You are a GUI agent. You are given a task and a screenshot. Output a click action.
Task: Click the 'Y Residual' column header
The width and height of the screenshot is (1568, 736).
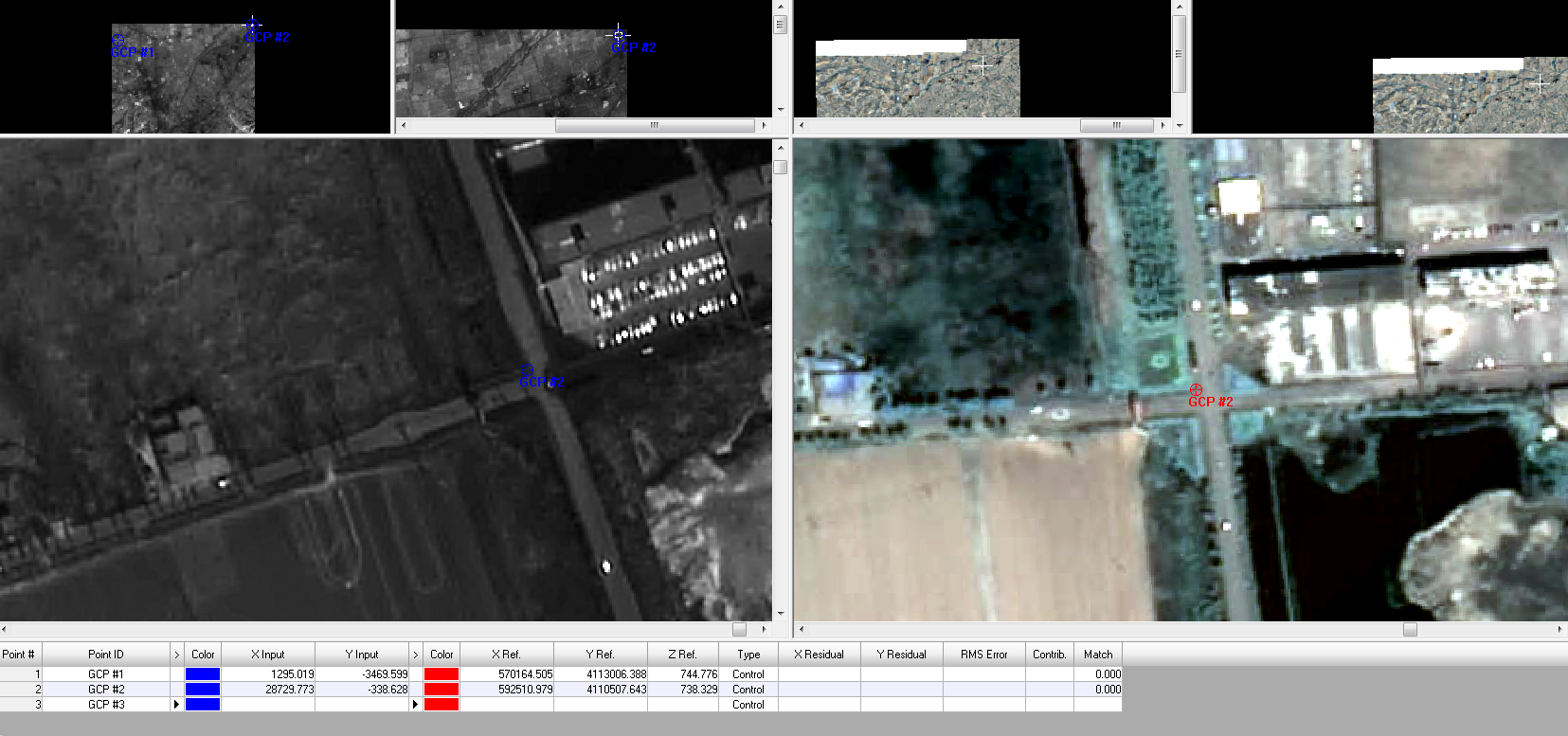coord(902,655)
